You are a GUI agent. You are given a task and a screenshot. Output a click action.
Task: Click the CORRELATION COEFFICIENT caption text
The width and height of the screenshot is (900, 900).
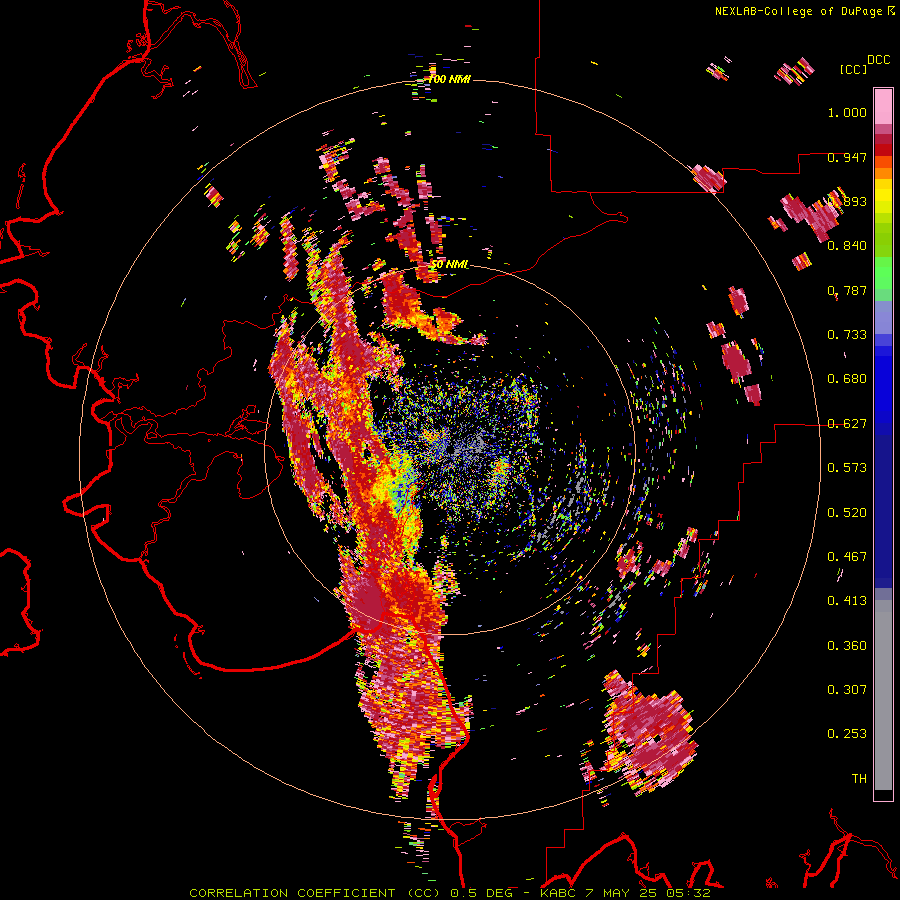[x=292, y=893]
